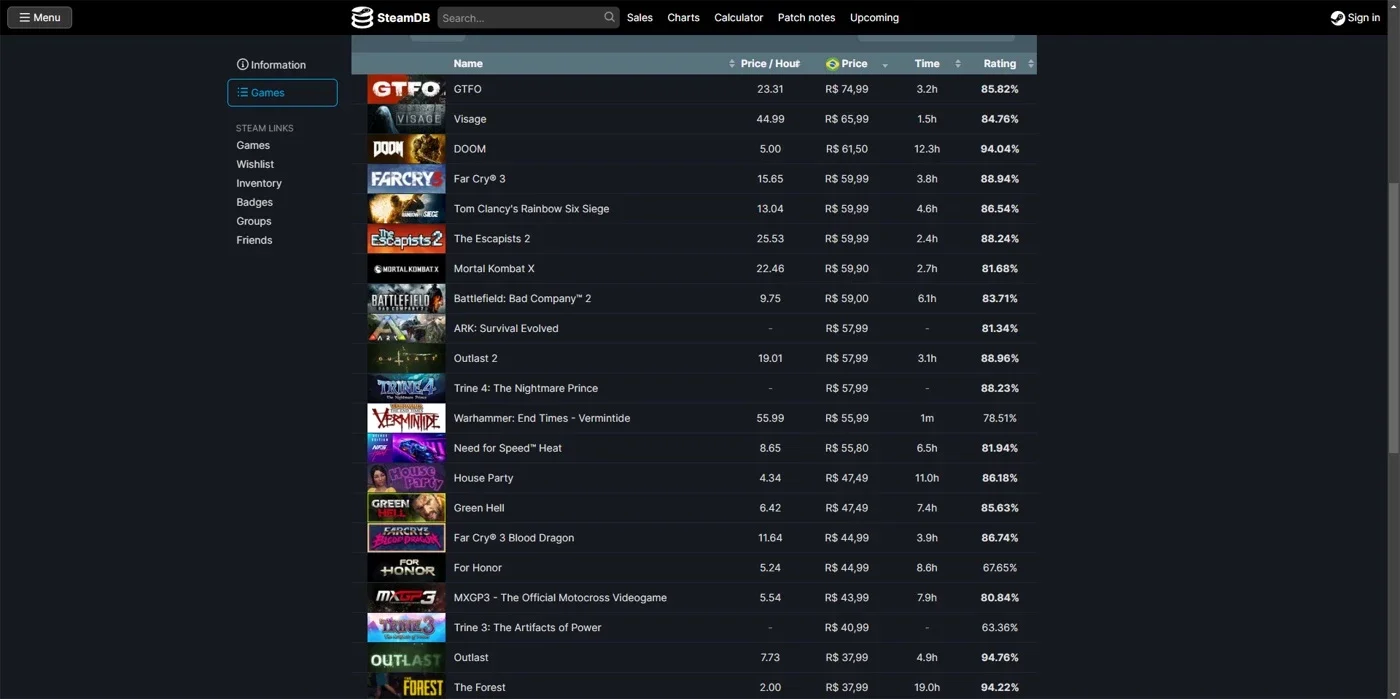Sort table by Rating column
Viewport: 1400px width, 699px height.
pyautogui.click(x=1000, y=64)
